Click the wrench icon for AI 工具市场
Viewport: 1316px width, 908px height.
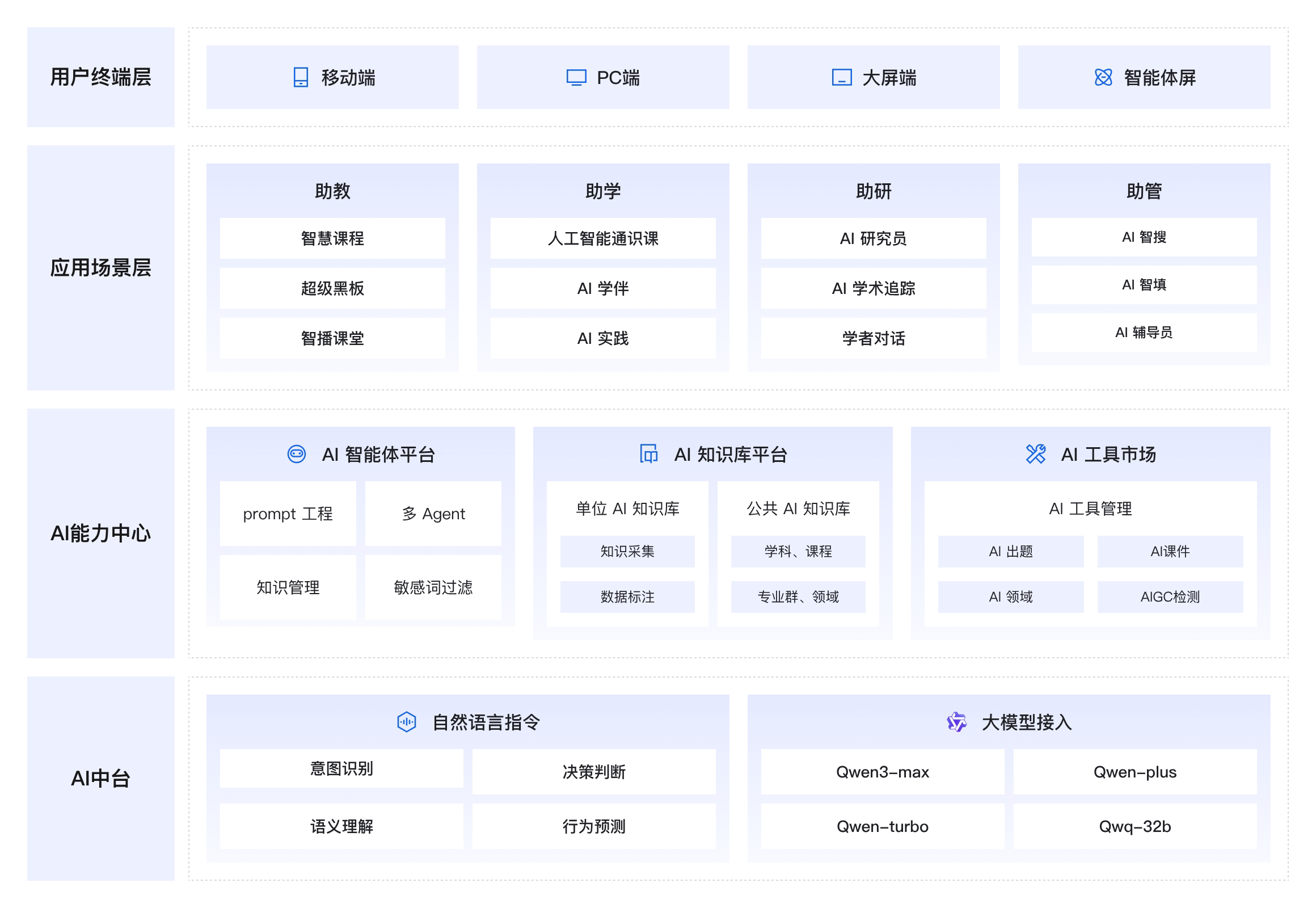1036,454
